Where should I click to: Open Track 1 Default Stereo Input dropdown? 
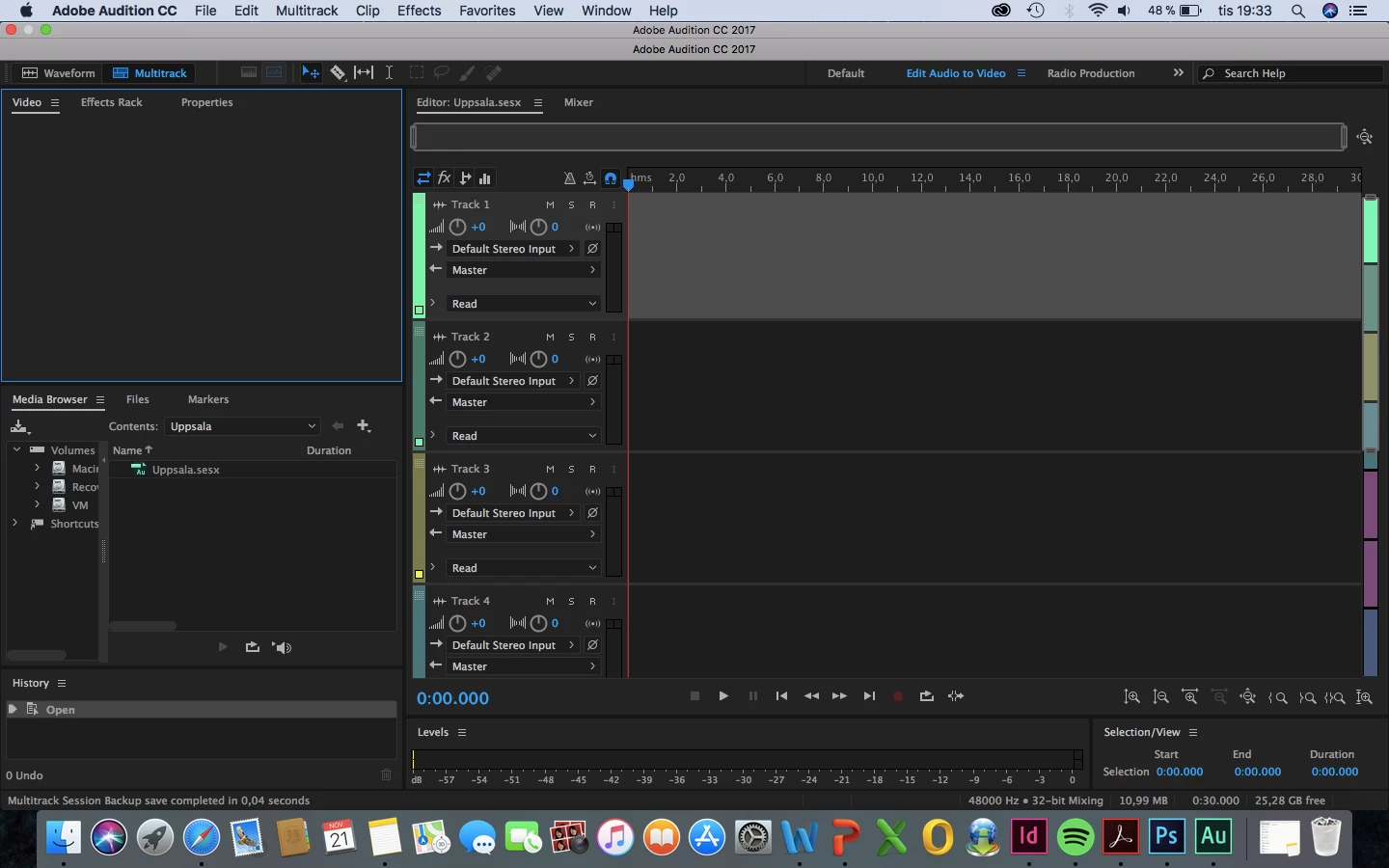[513, 249]
